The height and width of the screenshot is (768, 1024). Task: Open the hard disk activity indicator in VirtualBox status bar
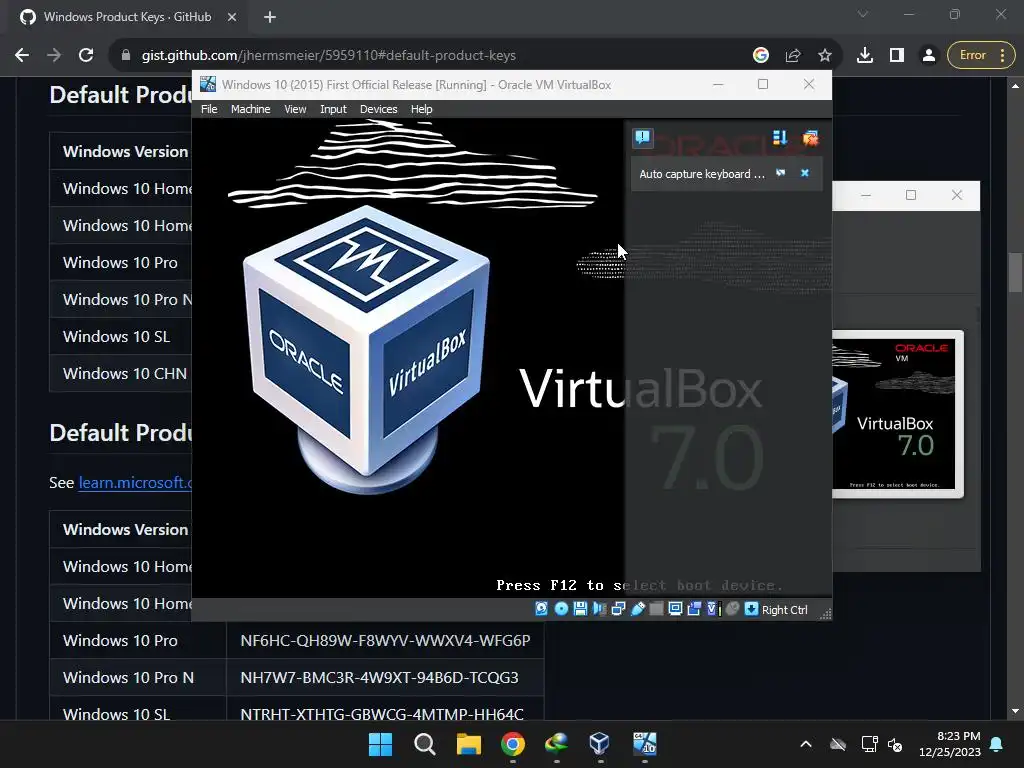(541, 609)
